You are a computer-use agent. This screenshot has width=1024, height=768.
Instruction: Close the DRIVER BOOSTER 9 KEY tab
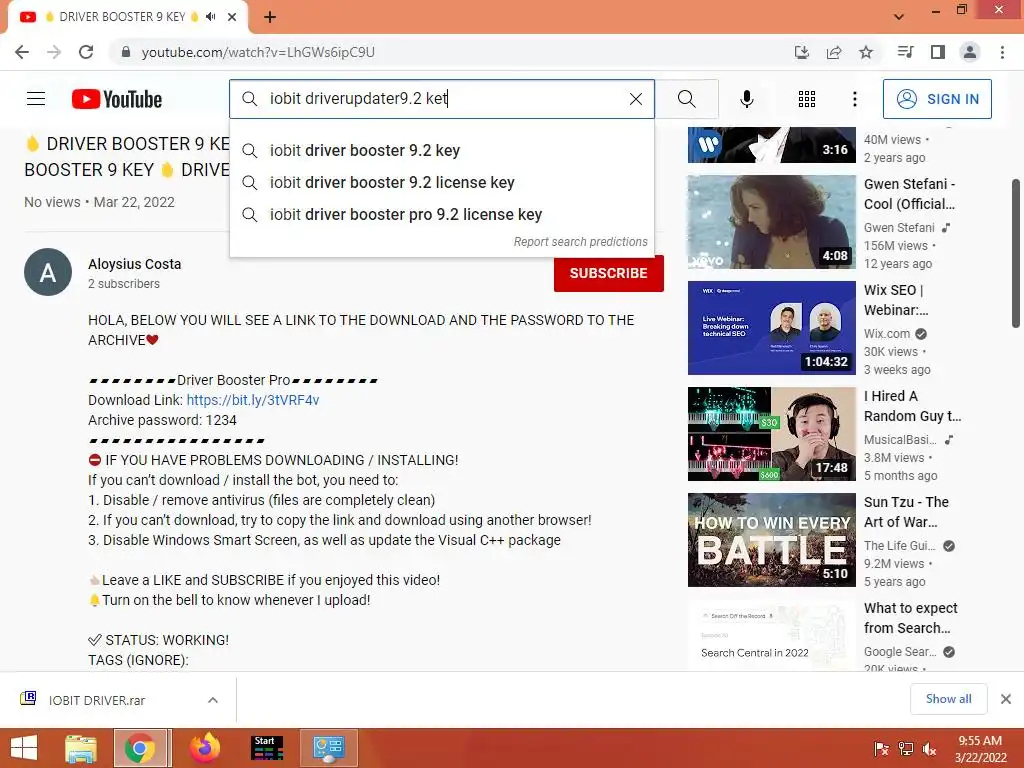click(x=232, y=17)
